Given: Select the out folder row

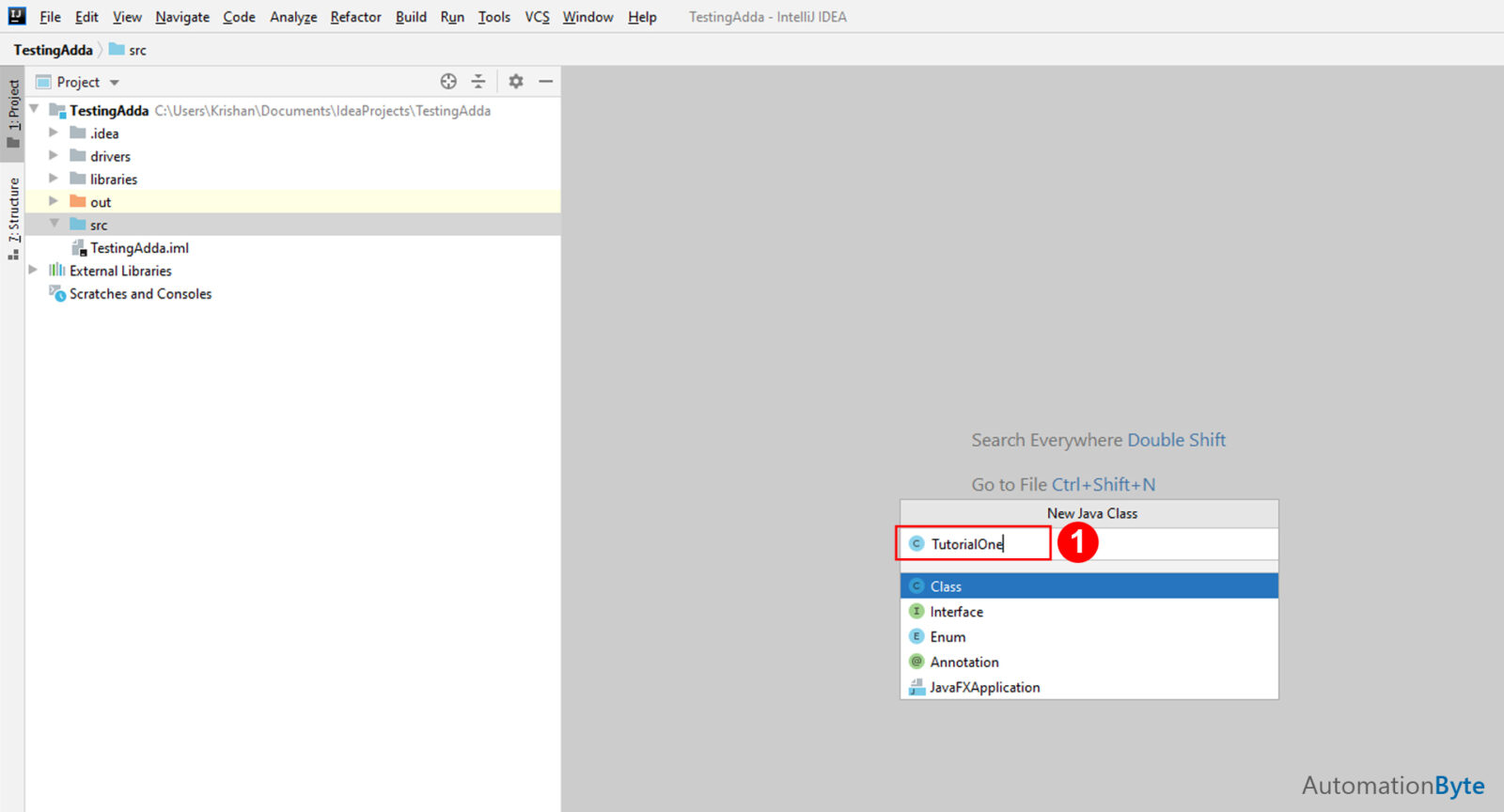Looking at the screenshot, I should (293, 201).
